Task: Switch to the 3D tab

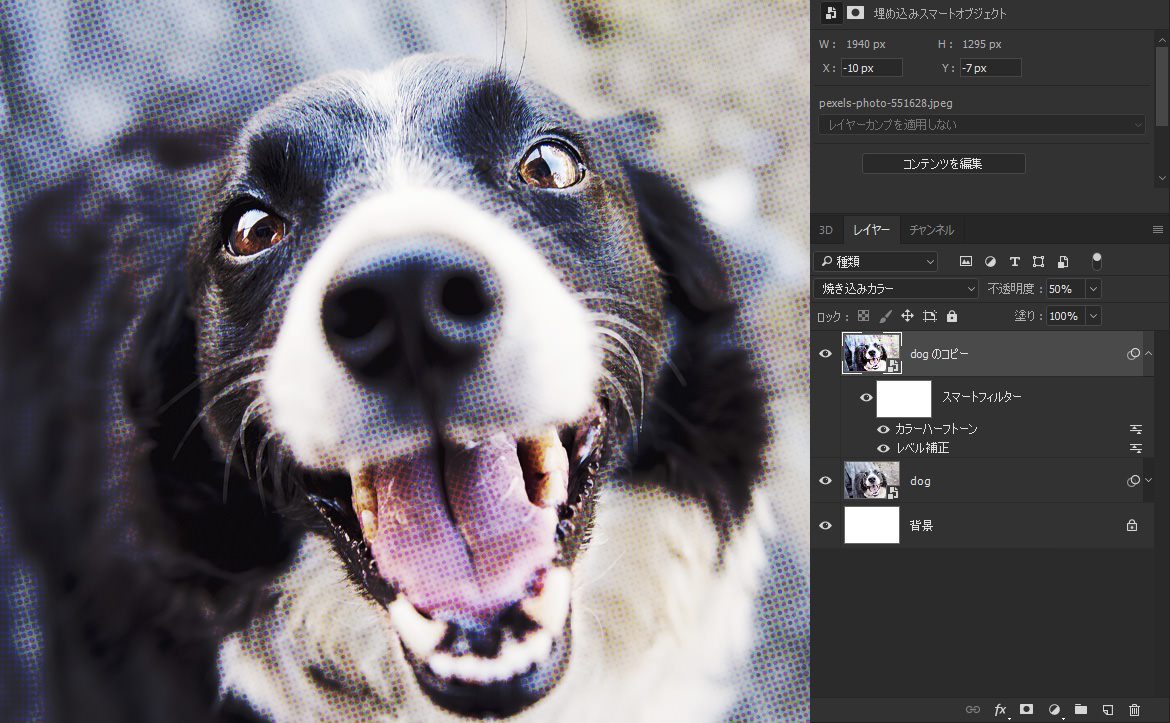Action: tap(826, 230)
